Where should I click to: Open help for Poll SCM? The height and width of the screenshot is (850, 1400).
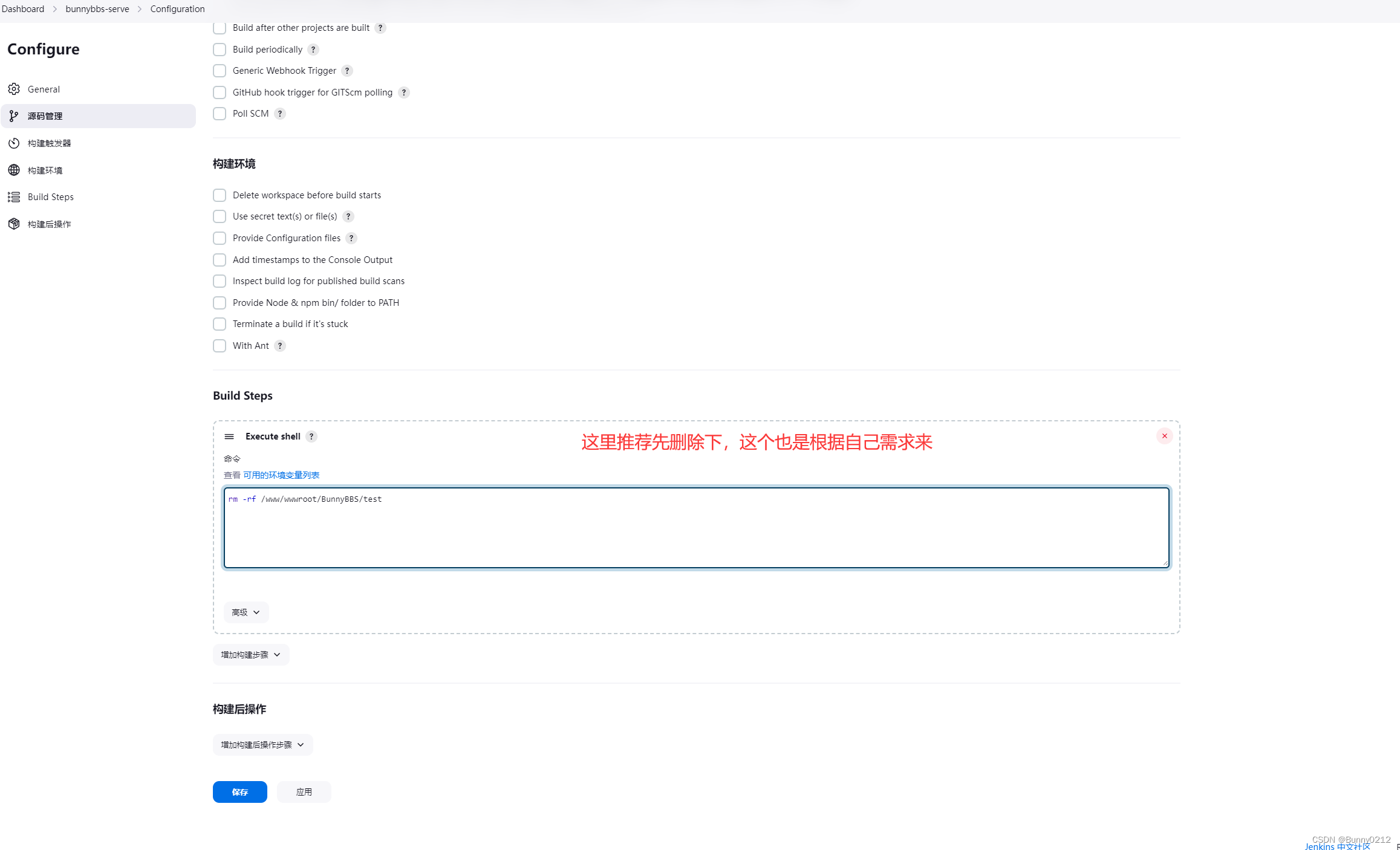coord(280,114)
